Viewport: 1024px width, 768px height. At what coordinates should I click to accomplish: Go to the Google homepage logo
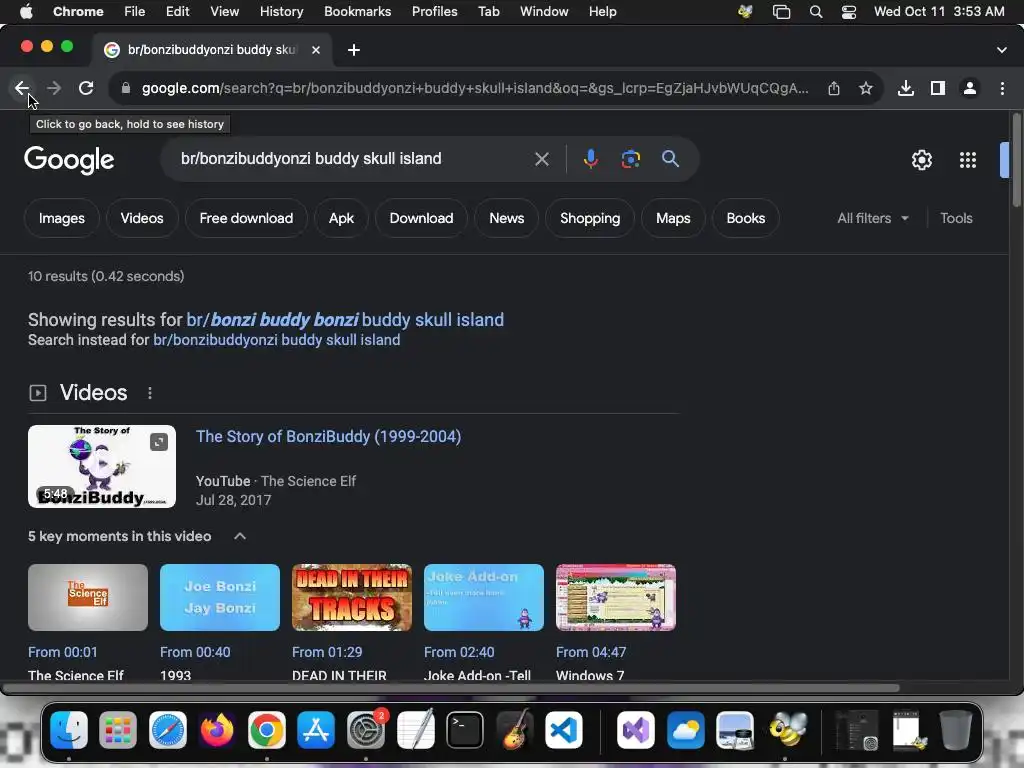click(x=69, y=160)
